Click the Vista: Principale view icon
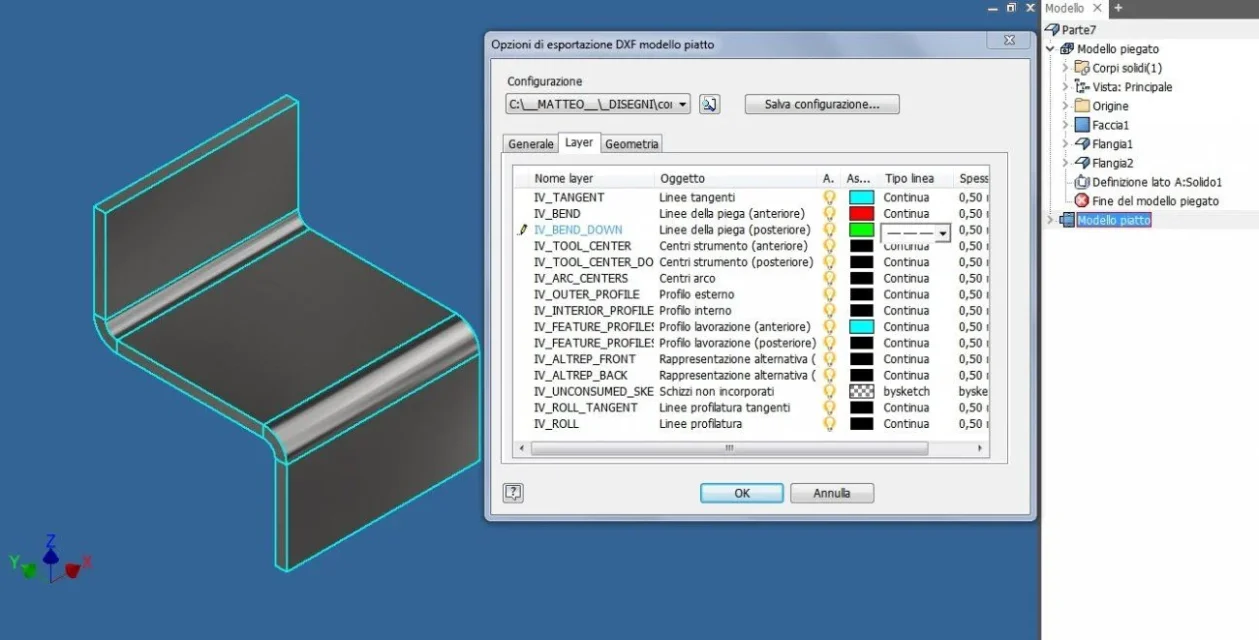 (1082, 87)
